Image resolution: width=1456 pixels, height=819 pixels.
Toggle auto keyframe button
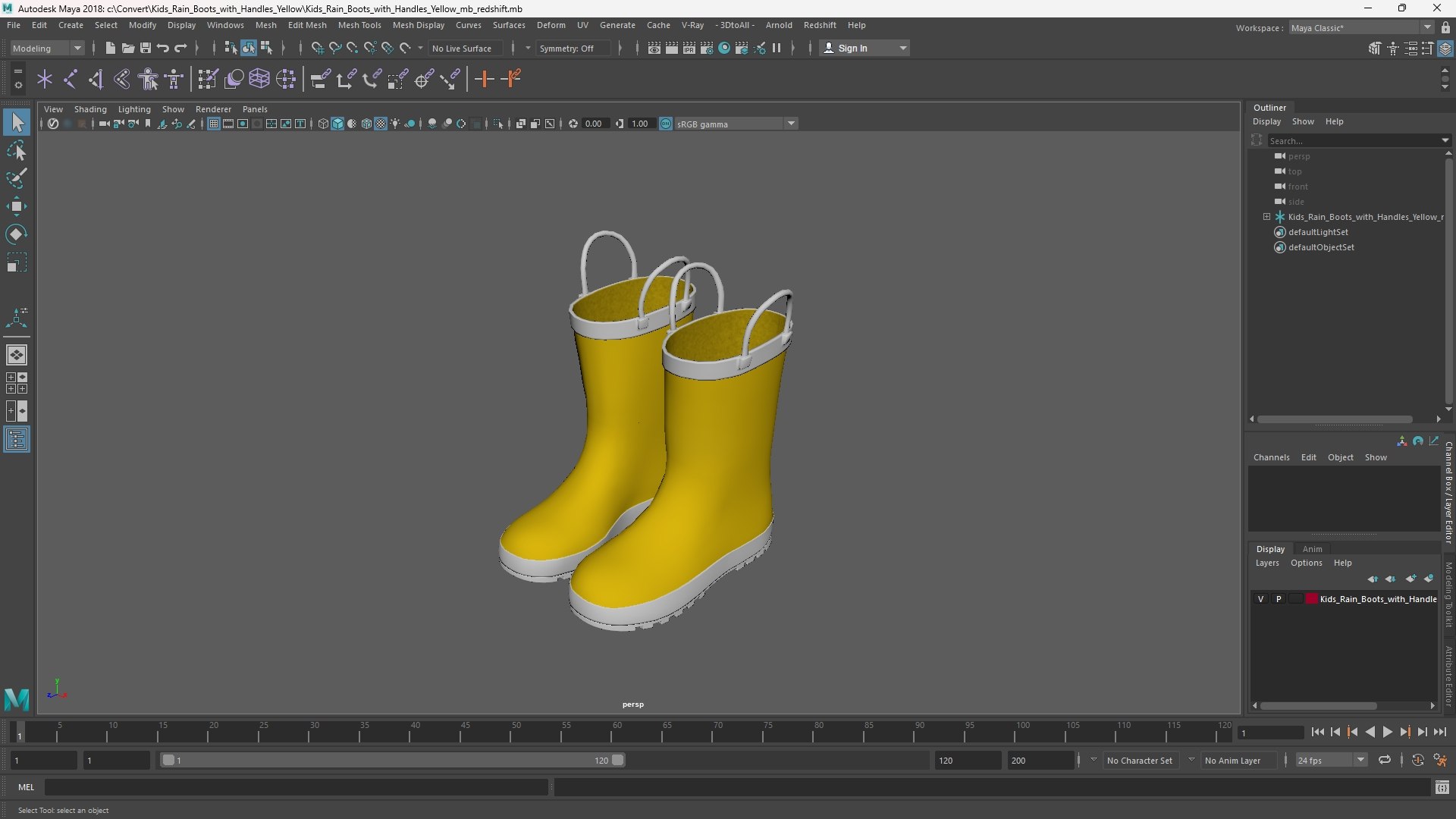1417,760
